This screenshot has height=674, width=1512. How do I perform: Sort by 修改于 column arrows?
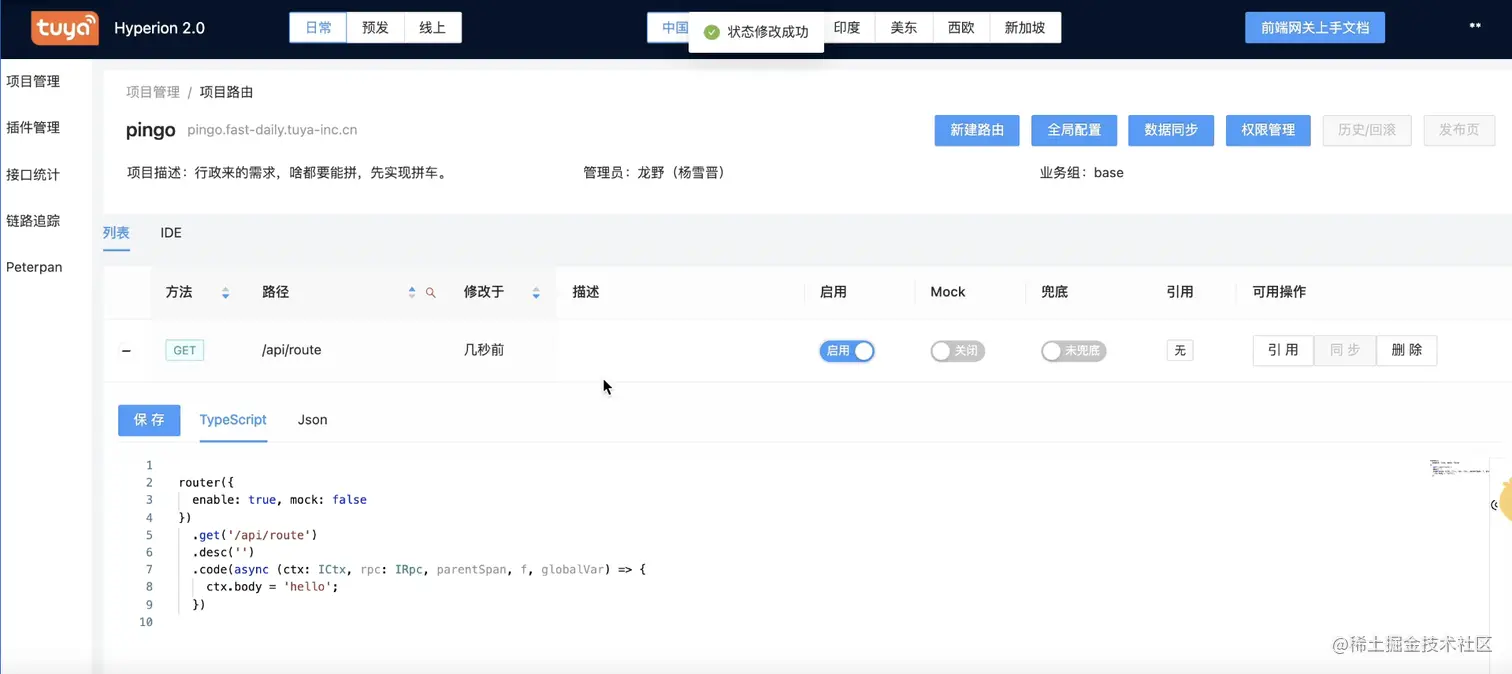click(536, 293)
